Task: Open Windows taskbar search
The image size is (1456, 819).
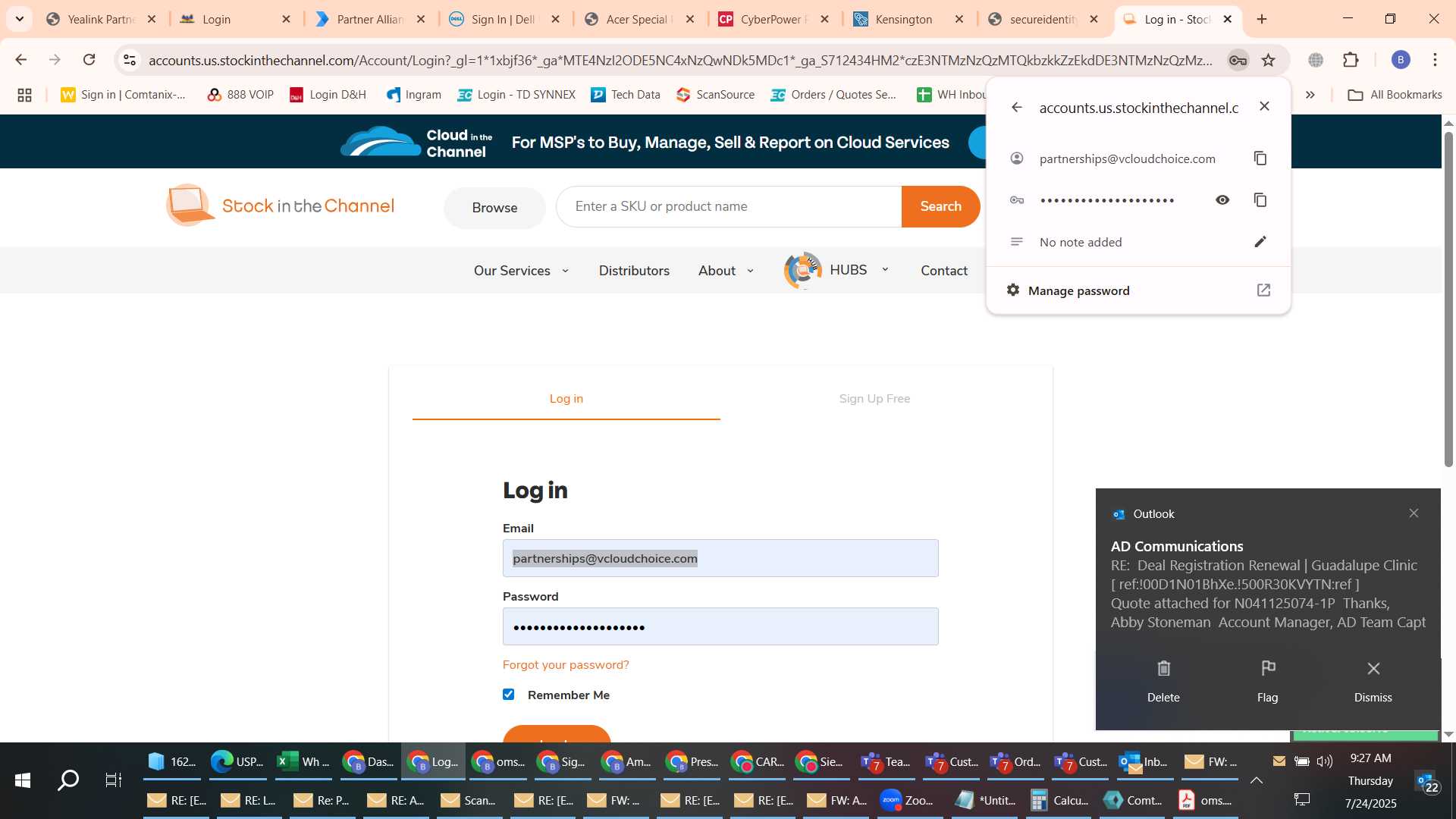Action: coord(68,780)
